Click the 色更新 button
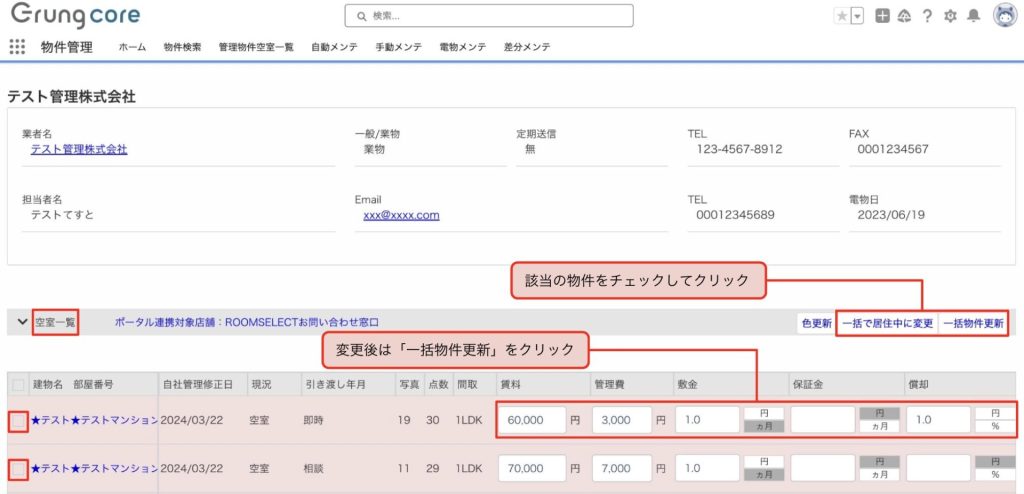 816,323
